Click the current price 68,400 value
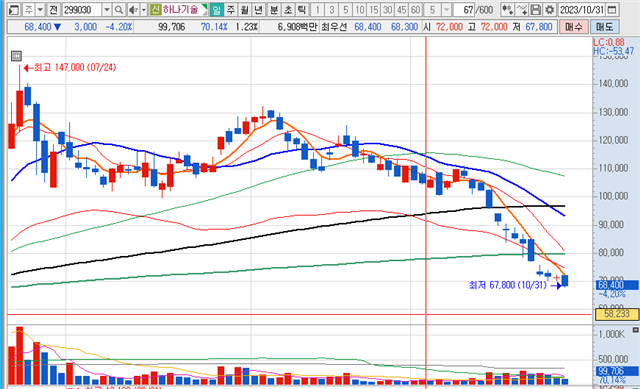Screen dimensions: 640x389 pyautogui.click(x=38, y=27)
